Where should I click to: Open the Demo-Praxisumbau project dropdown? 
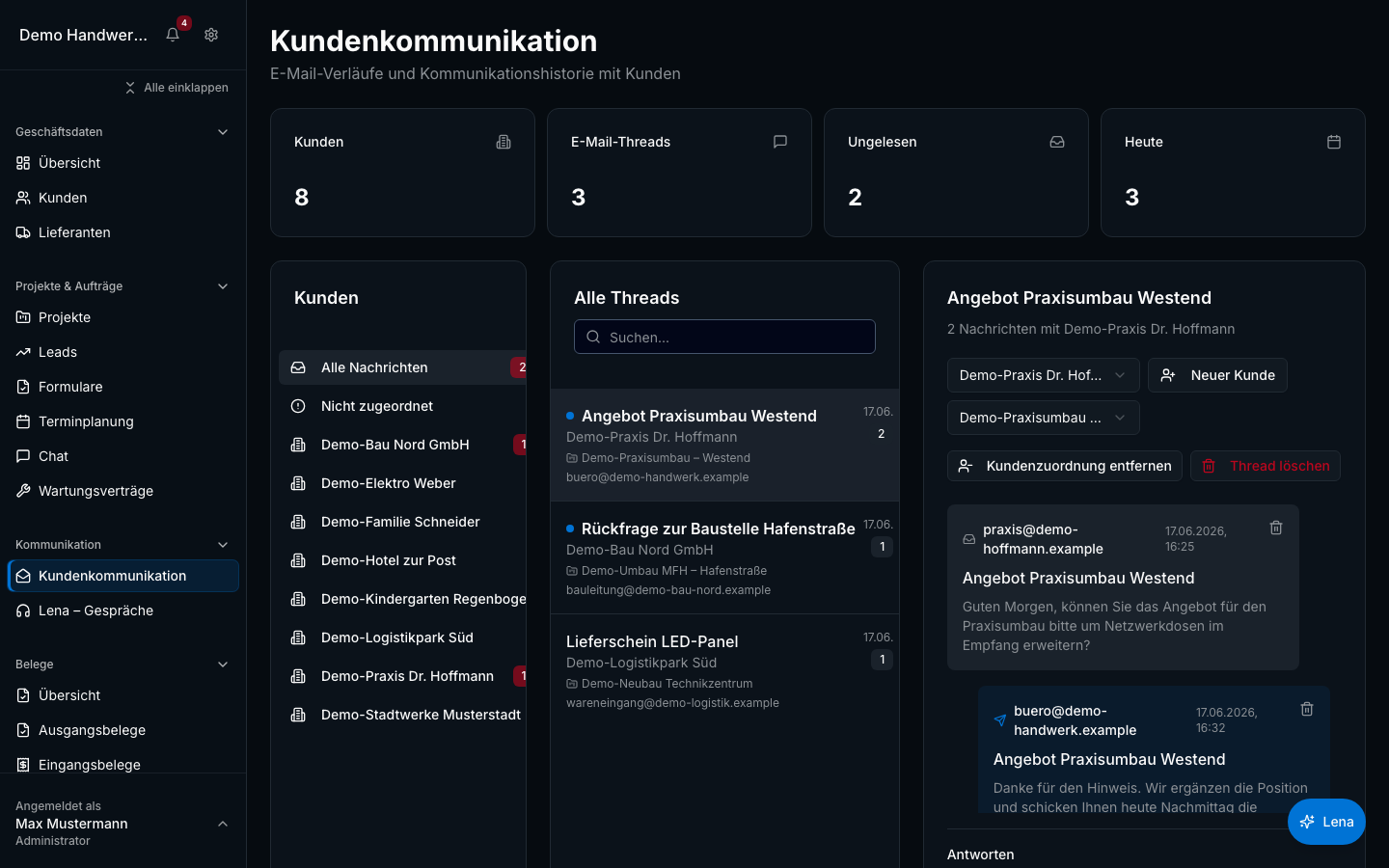pyautogui.click(x=1043, y=418)
